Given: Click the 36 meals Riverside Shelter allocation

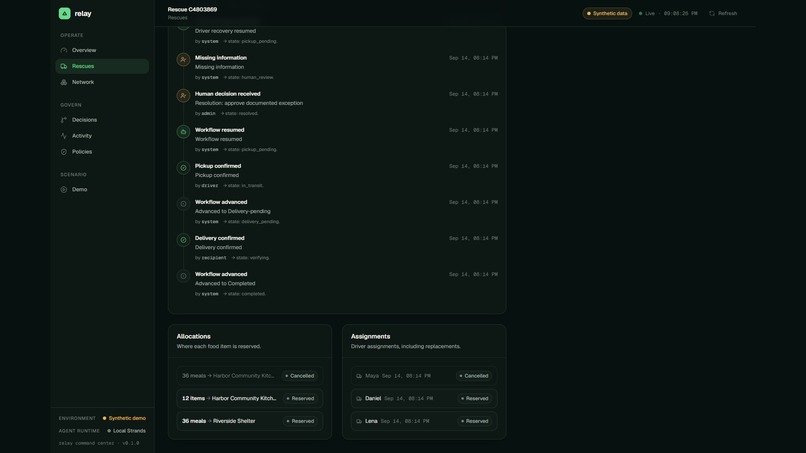Looking at the screenshot, I should point(250,421).
